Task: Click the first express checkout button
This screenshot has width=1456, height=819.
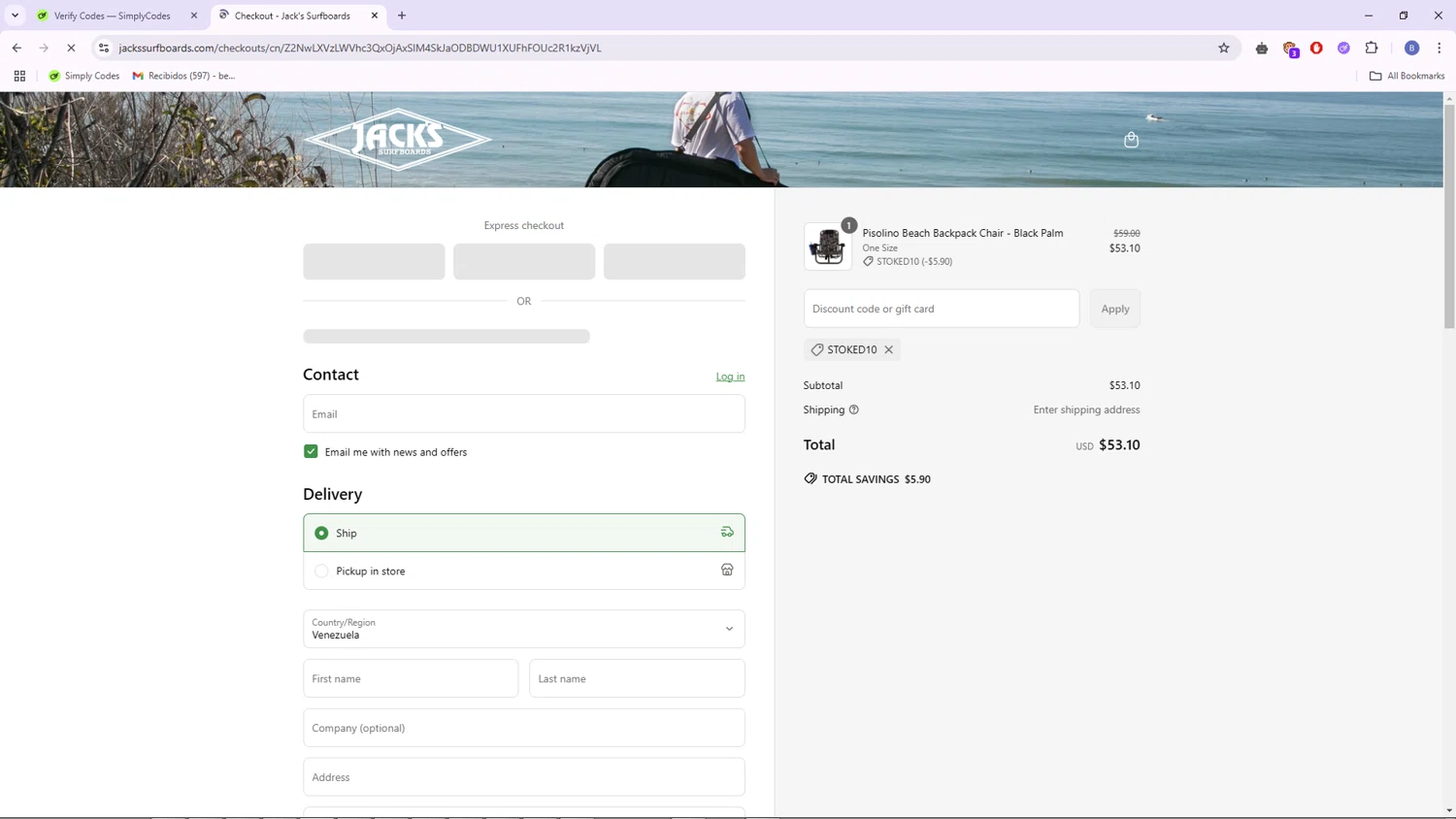Action: click(x=374, y=262)
